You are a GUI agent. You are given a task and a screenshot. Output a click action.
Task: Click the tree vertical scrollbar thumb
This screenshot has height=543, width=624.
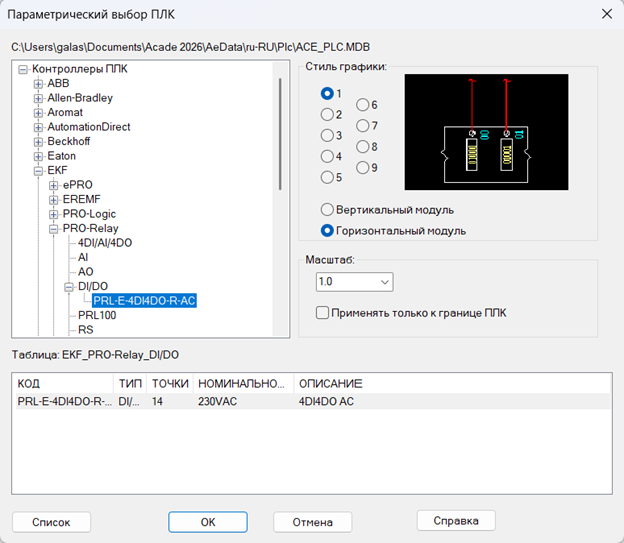tap(280, 134)
